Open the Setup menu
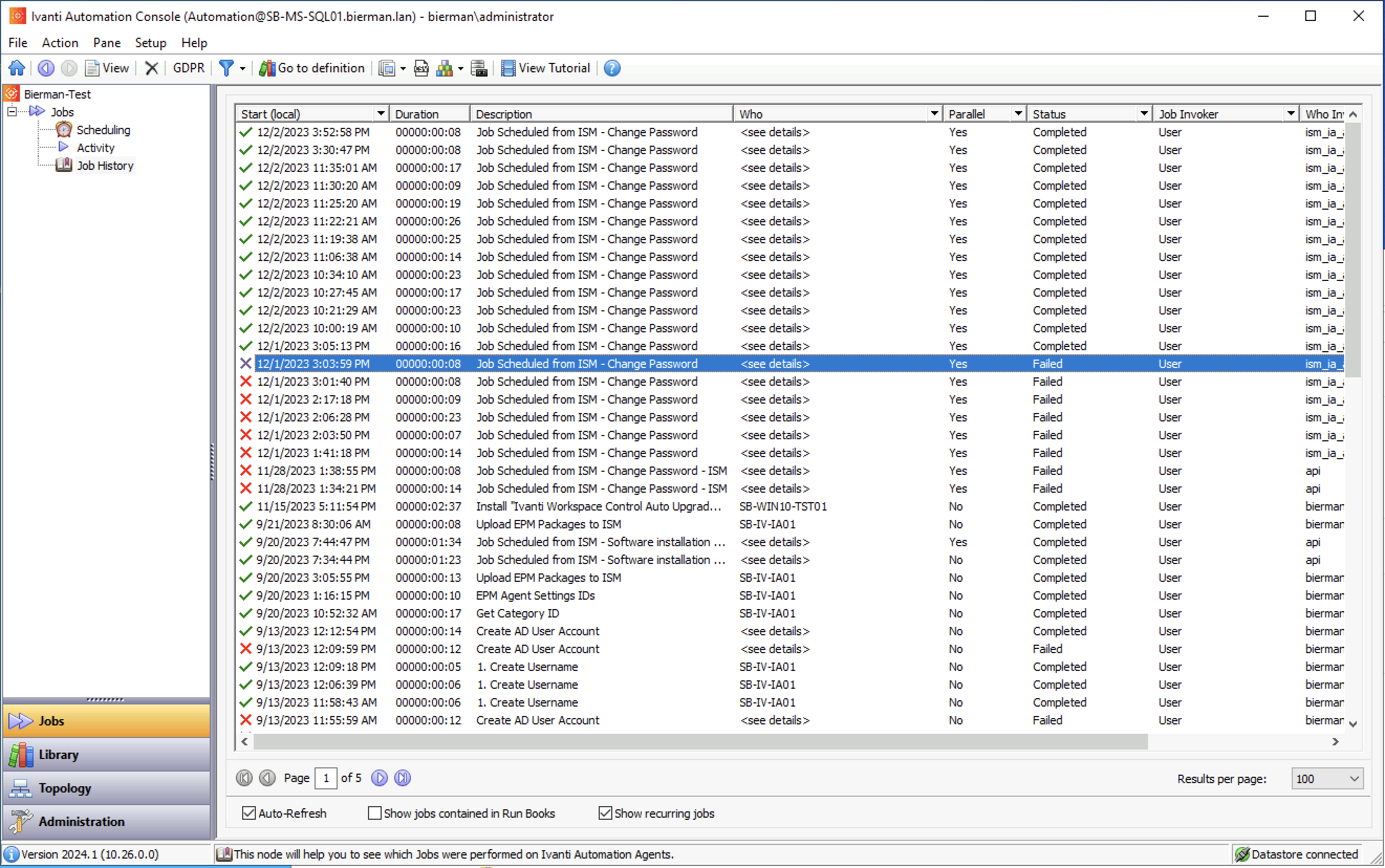The image size is (1385, 868). [150, 42]
